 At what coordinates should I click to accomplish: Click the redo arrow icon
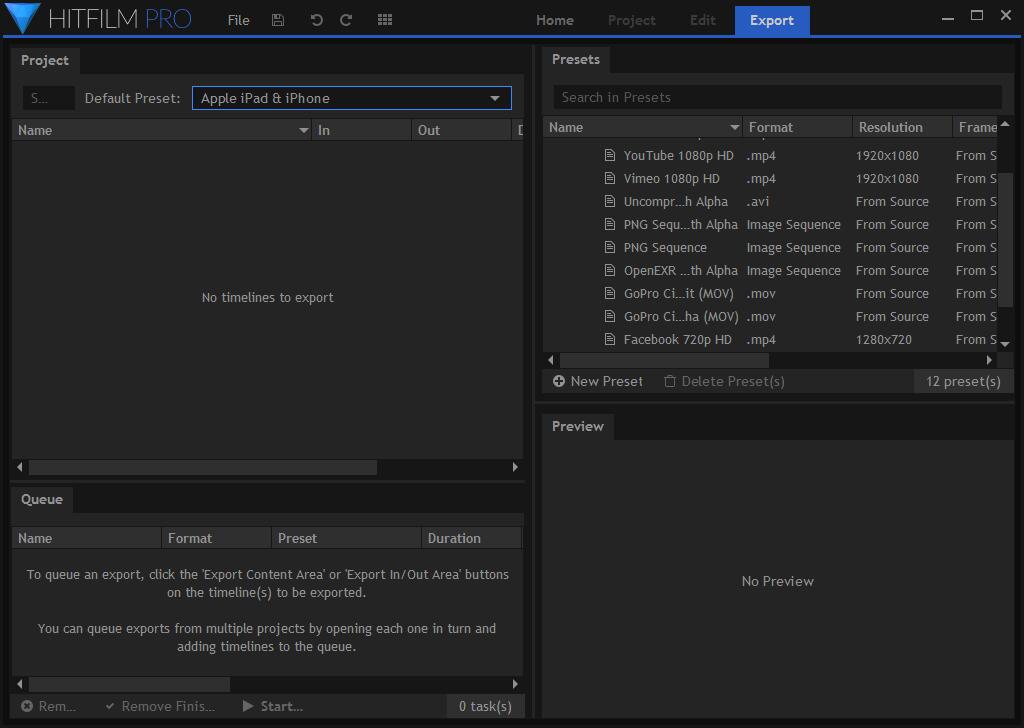point(346,20)
